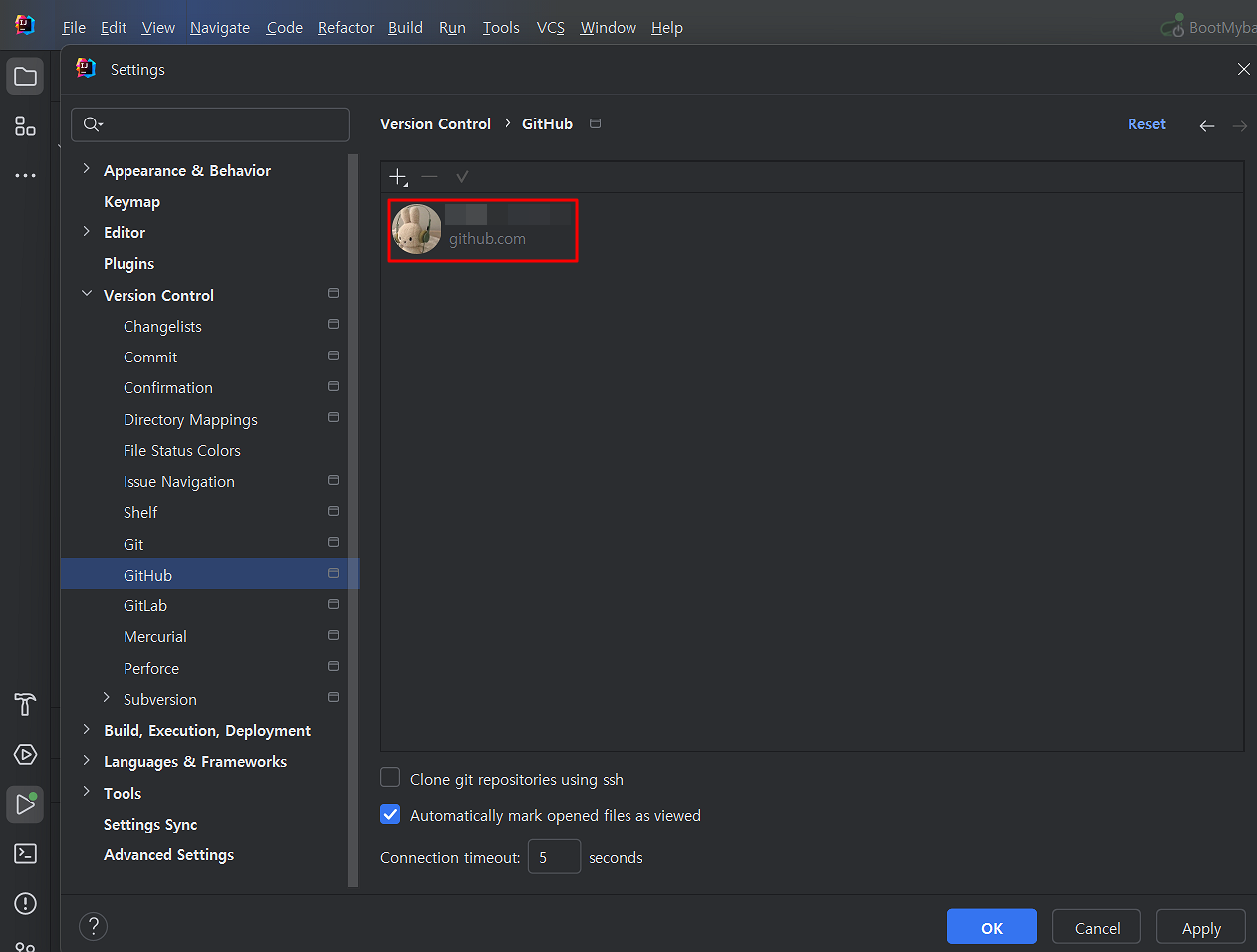The image size is (1257, 952).
Task: Select Confirmation under Version Control
Action: [168, 387]
